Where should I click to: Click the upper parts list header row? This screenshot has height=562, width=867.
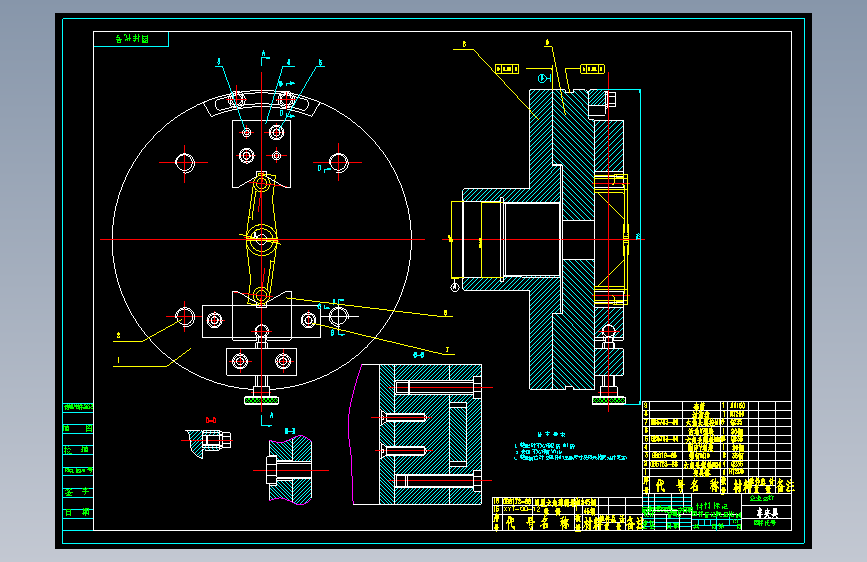[717, 486]
